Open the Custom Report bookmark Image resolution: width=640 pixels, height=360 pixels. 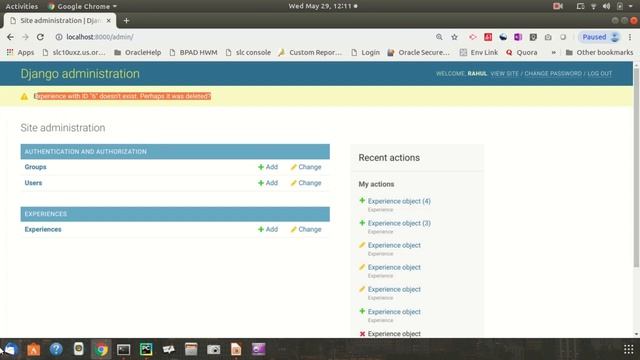[310, 52]
